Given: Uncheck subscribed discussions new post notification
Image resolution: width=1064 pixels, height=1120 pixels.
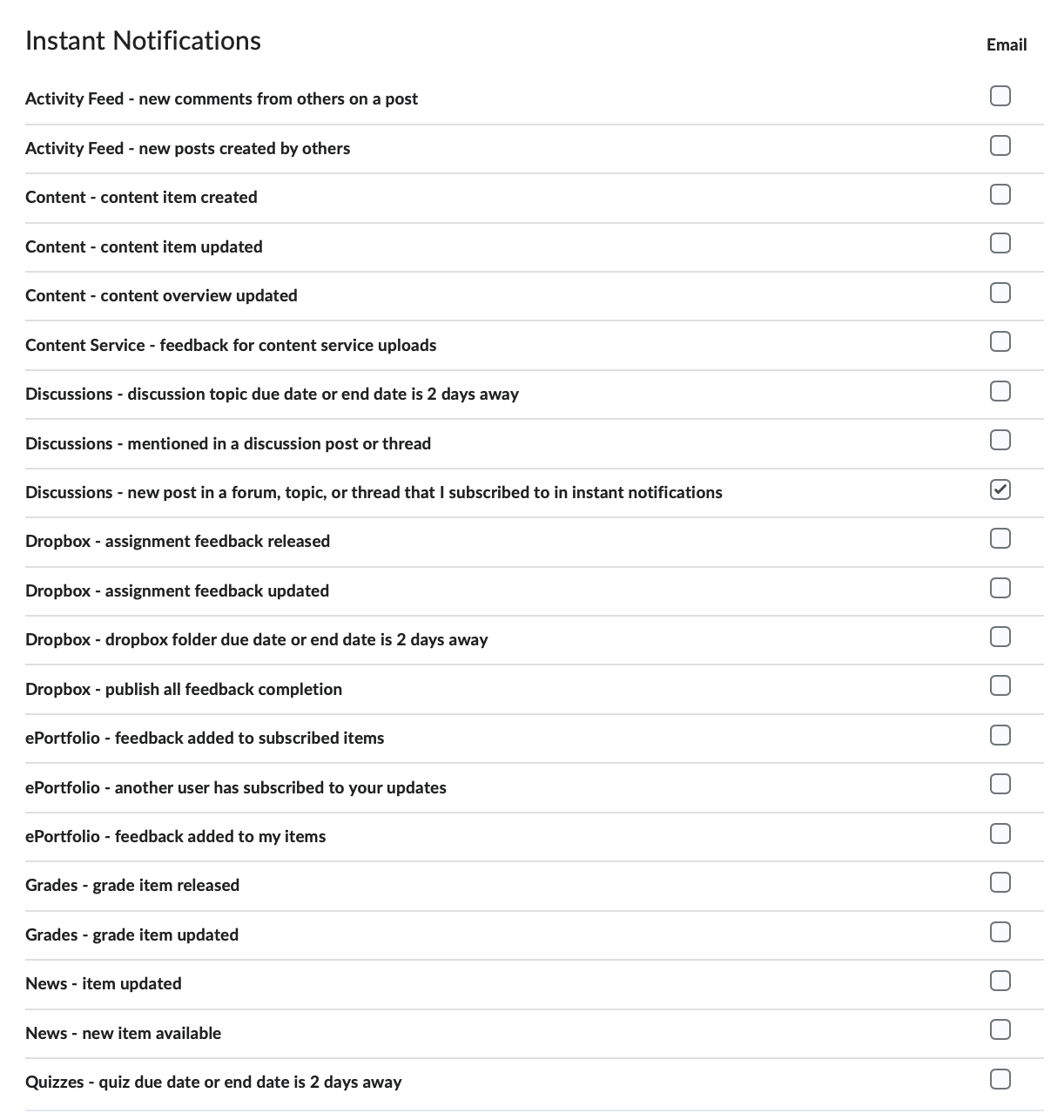Looking at the screenshot, I should 1000,489.
